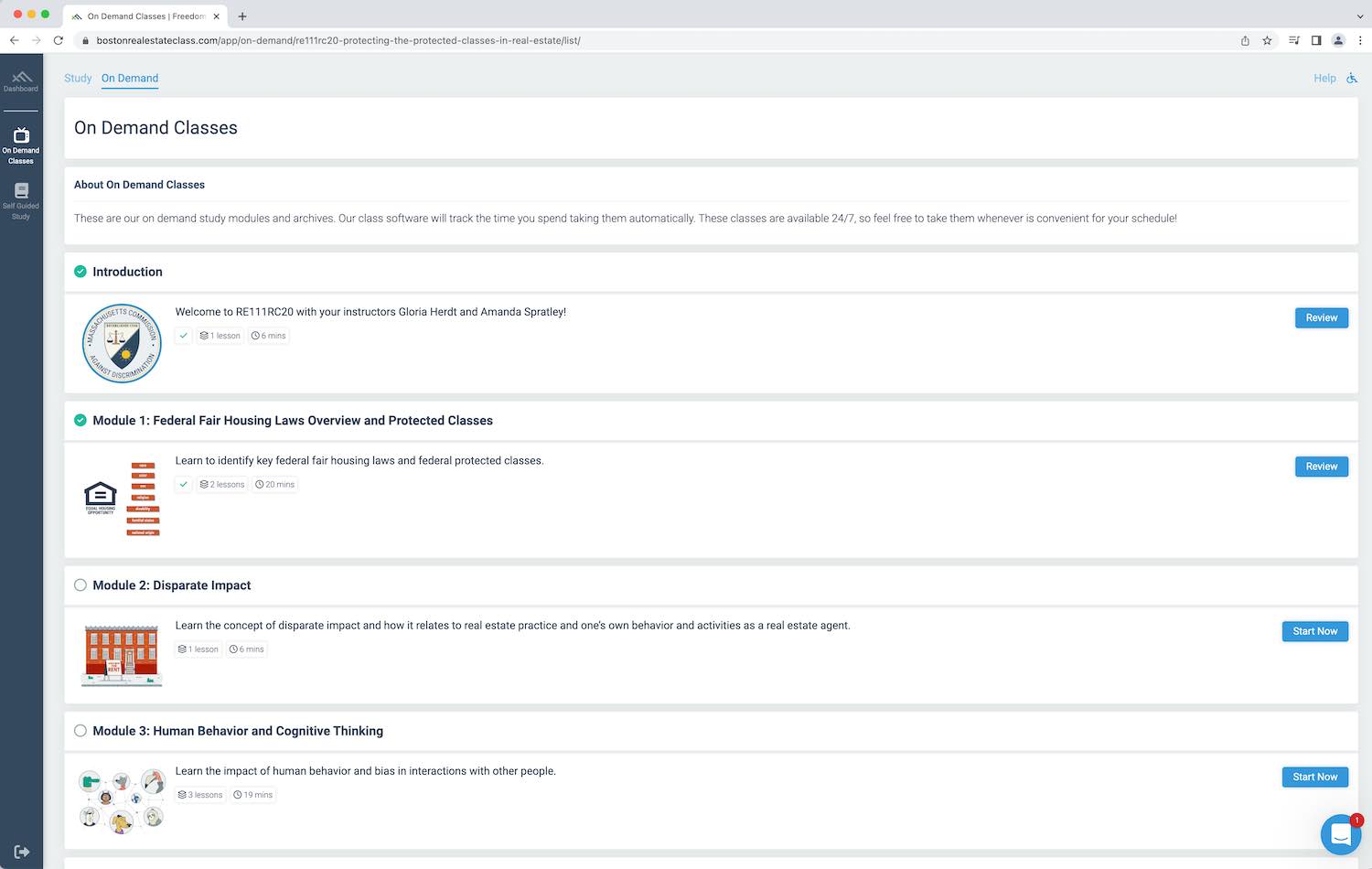Click the accessibility wheelchair icon
Viewport: 1372px width, 869px height.
1352,79
